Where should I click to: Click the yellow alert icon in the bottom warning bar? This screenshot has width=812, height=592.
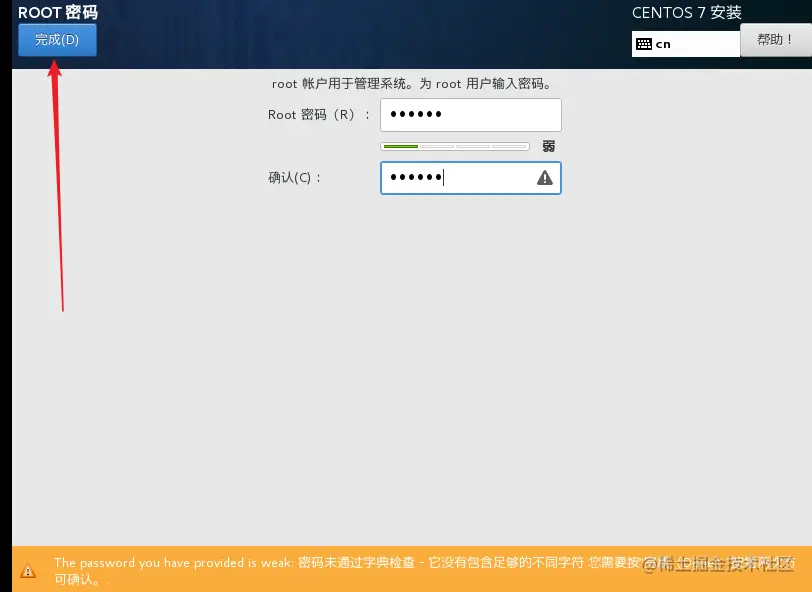tap(27, 570)
